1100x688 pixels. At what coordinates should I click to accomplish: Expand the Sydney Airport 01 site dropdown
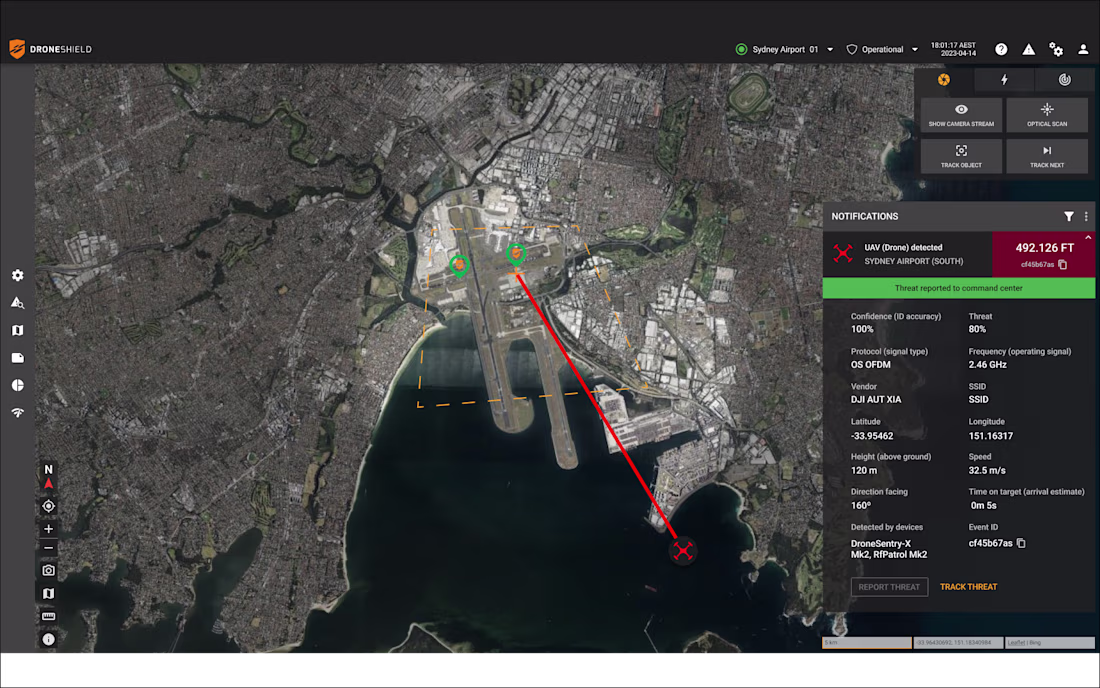tap(830, 50)
